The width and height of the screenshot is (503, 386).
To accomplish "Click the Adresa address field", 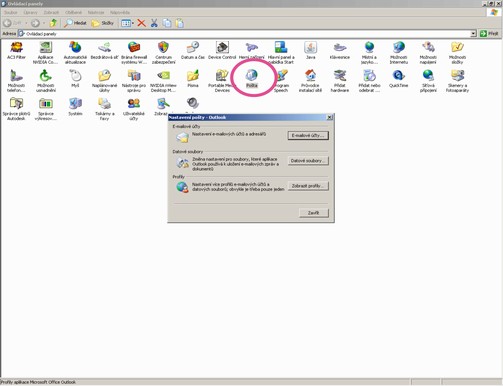I will (247, 34).
